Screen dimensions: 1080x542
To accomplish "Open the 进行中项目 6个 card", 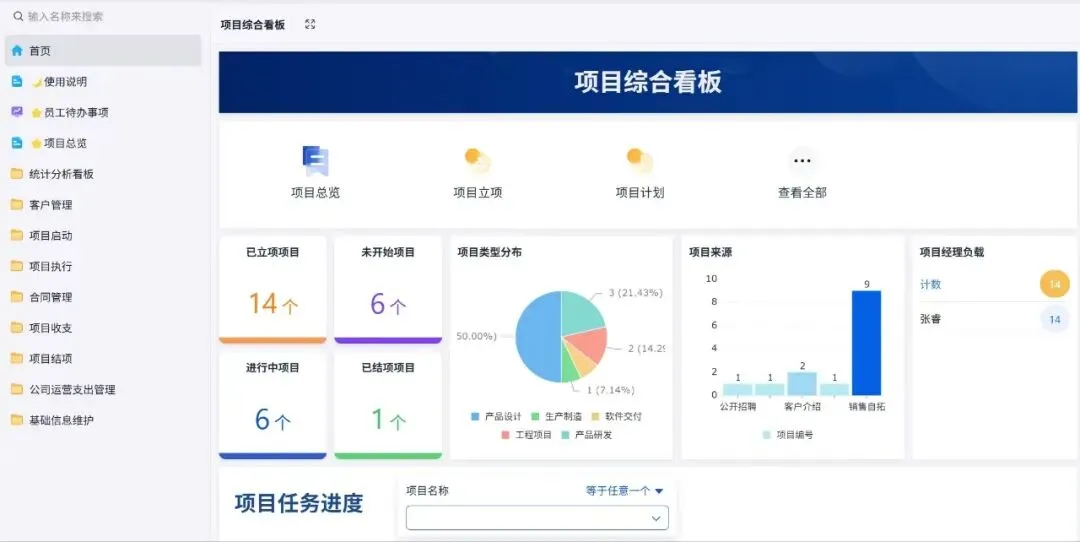I will point(273,406).
